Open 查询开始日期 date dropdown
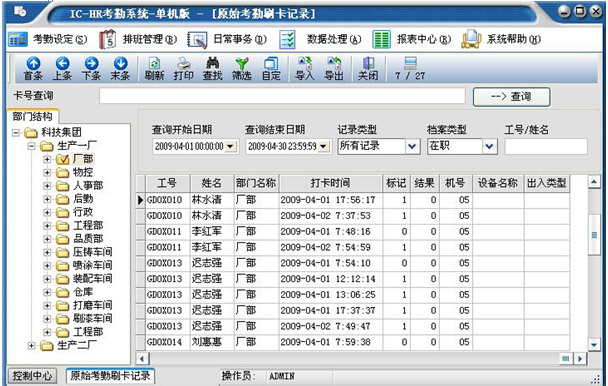This screenshot has width=608, height=386. tap(230, 146)
